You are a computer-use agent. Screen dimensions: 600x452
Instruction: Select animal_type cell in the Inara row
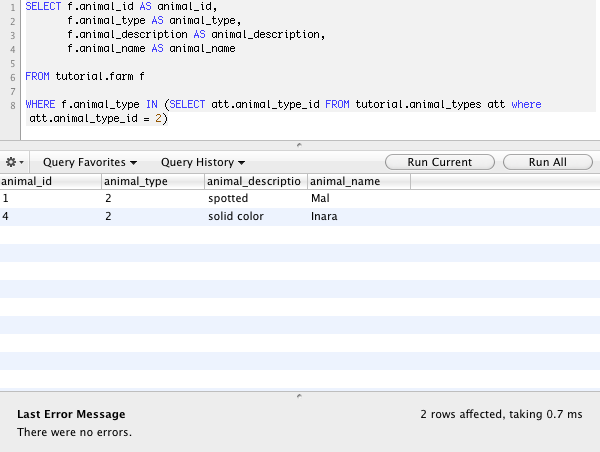click(x=153, y=216)
